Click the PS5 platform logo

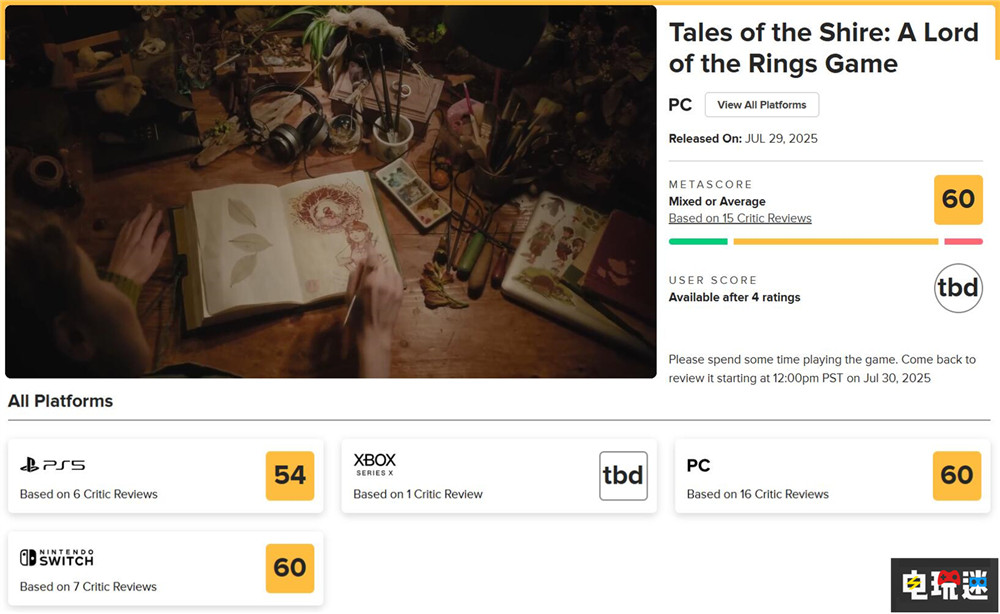(53, 465)
